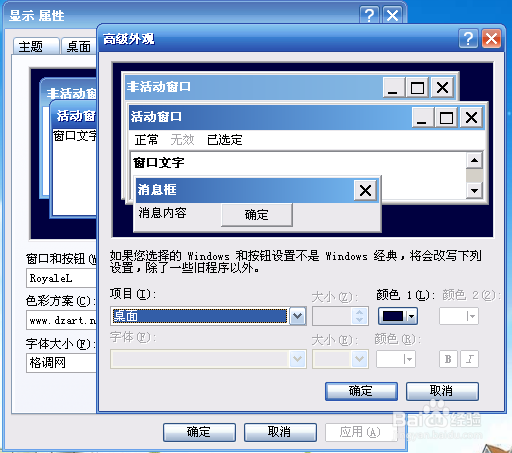This screenshot has width=512, height=453.
Task: Click 确定 in 高级外观 dialog
Action: click(361, 391)
